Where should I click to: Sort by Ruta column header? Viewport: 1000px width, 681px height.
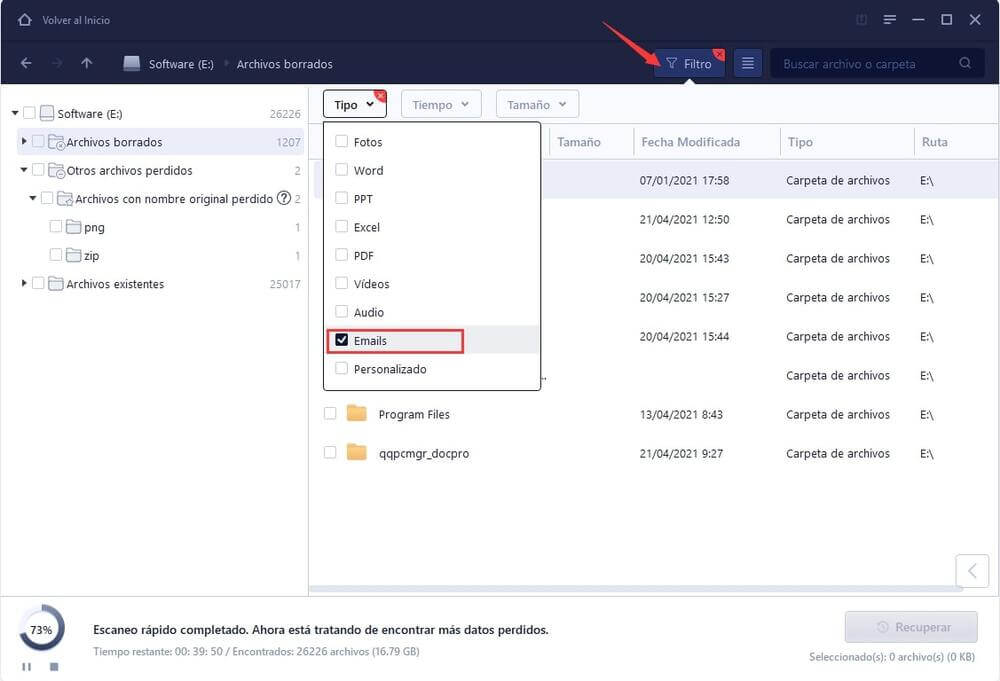934,142
